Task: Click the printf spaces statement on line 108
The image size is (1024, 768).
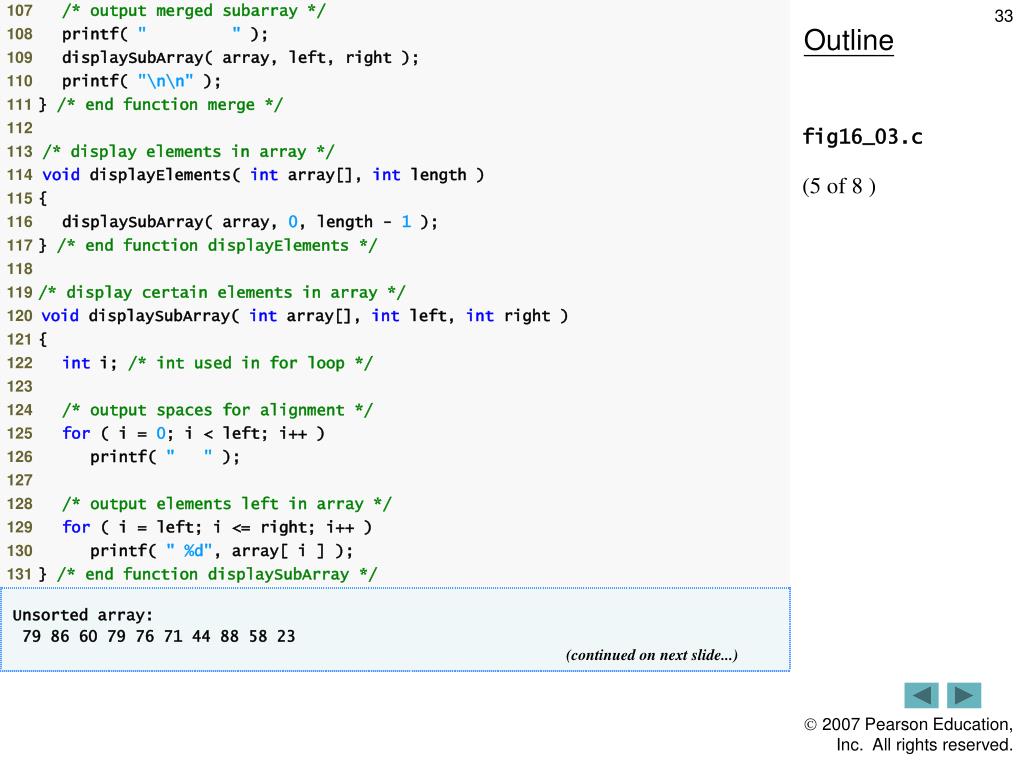Action: [165, 34]
